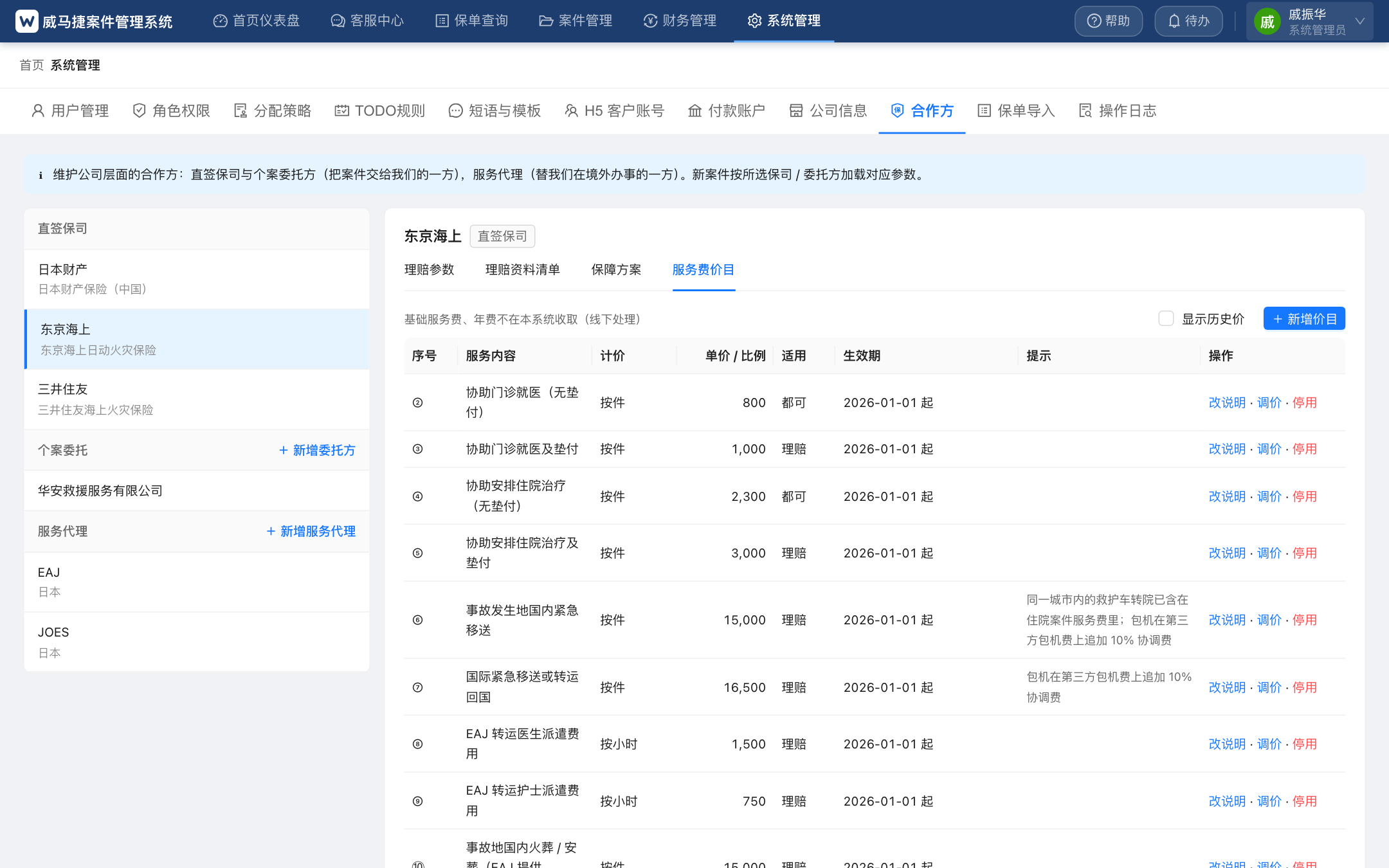Click 停用 for the 2,300 price row
The height and width of the screenshot is (868, 1389).
click(1305, 496)
